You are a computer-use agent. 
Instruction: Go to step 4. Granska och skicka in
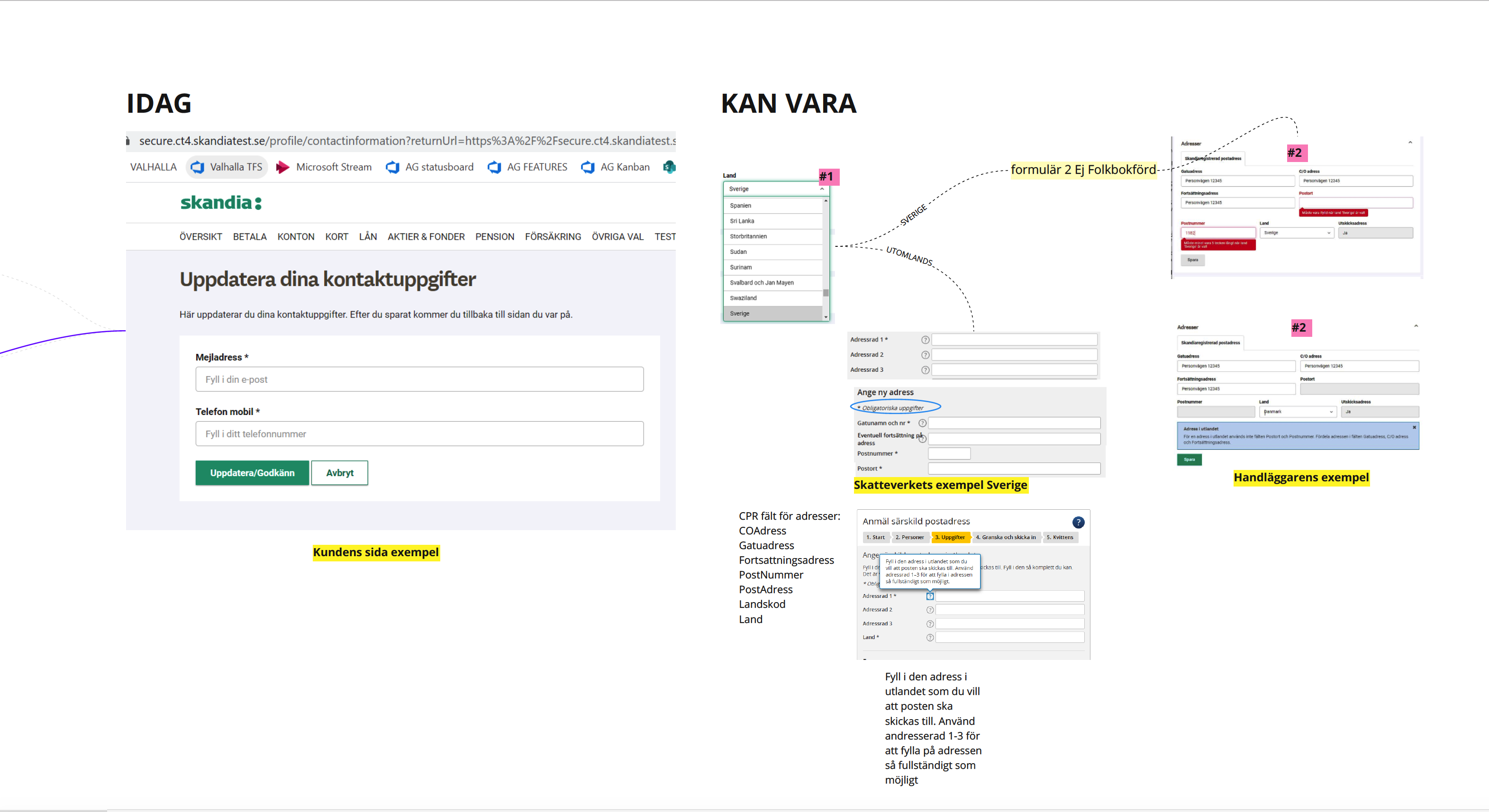pos(1006,538)
